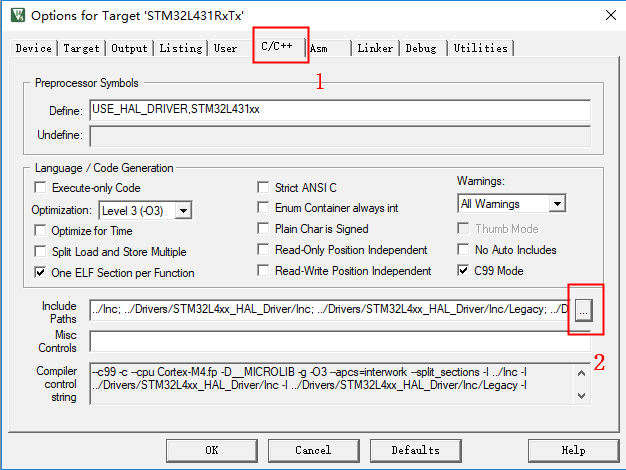Switch to the Target tab

[81, 48]
